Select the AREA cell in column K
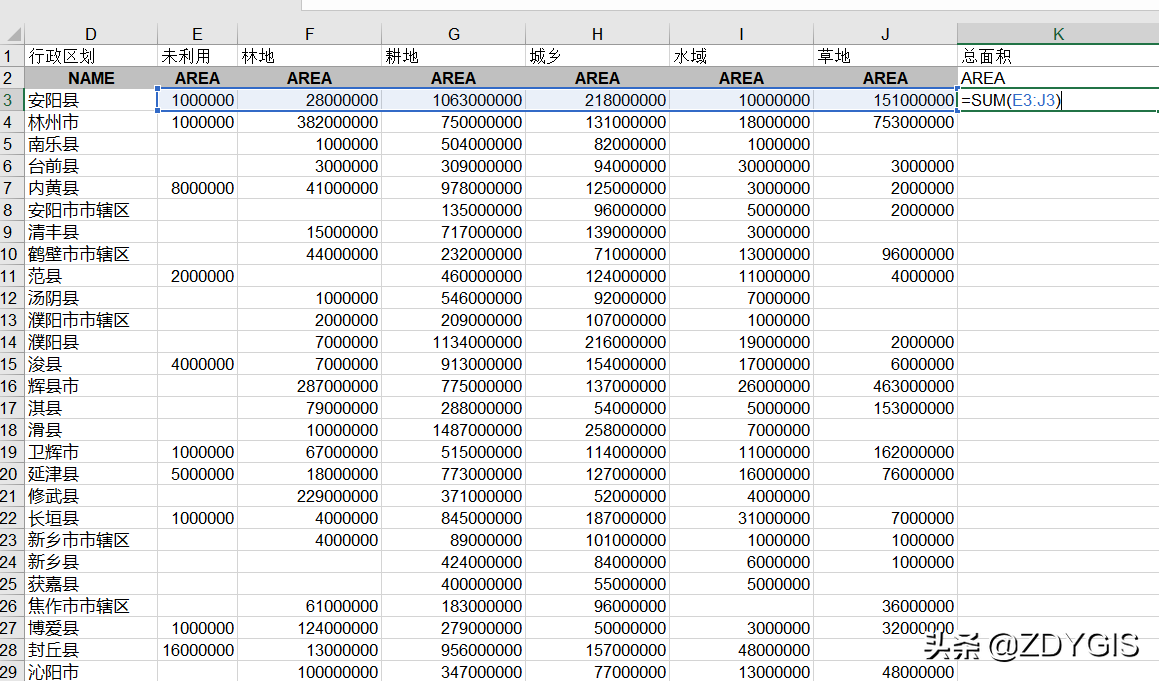This screenshot has width=1159, height=681. [1058, 78]
